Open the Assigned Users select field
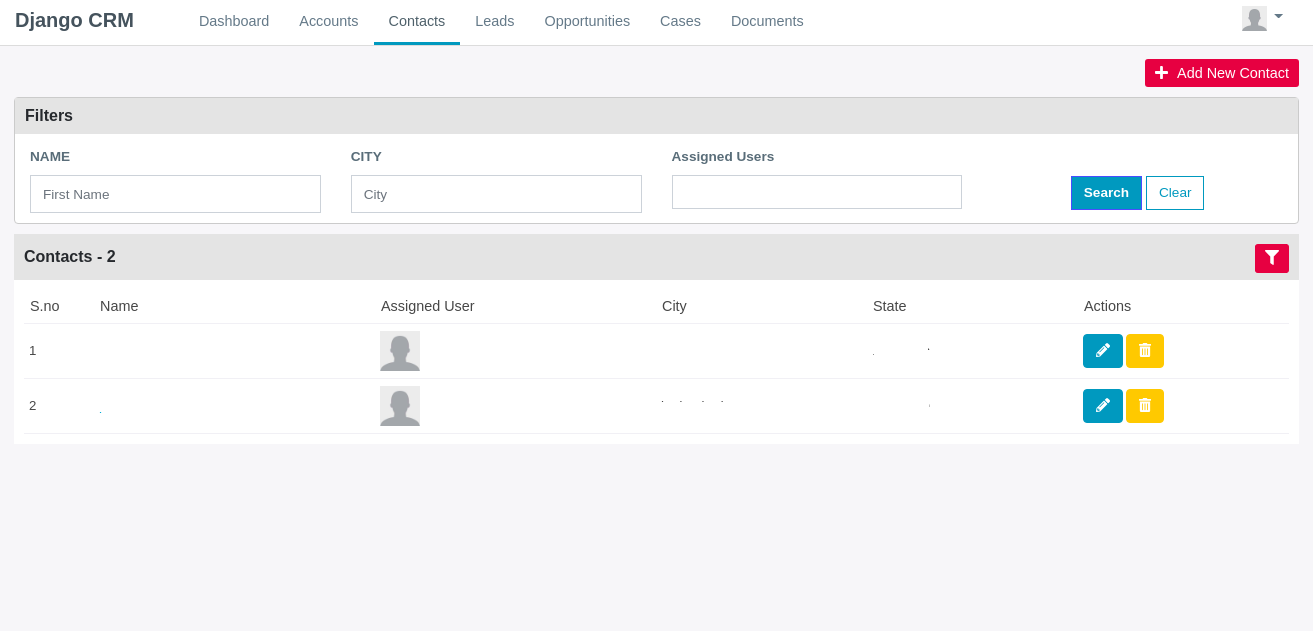This screenshot has width=1313, height=631. coord(817,192)
